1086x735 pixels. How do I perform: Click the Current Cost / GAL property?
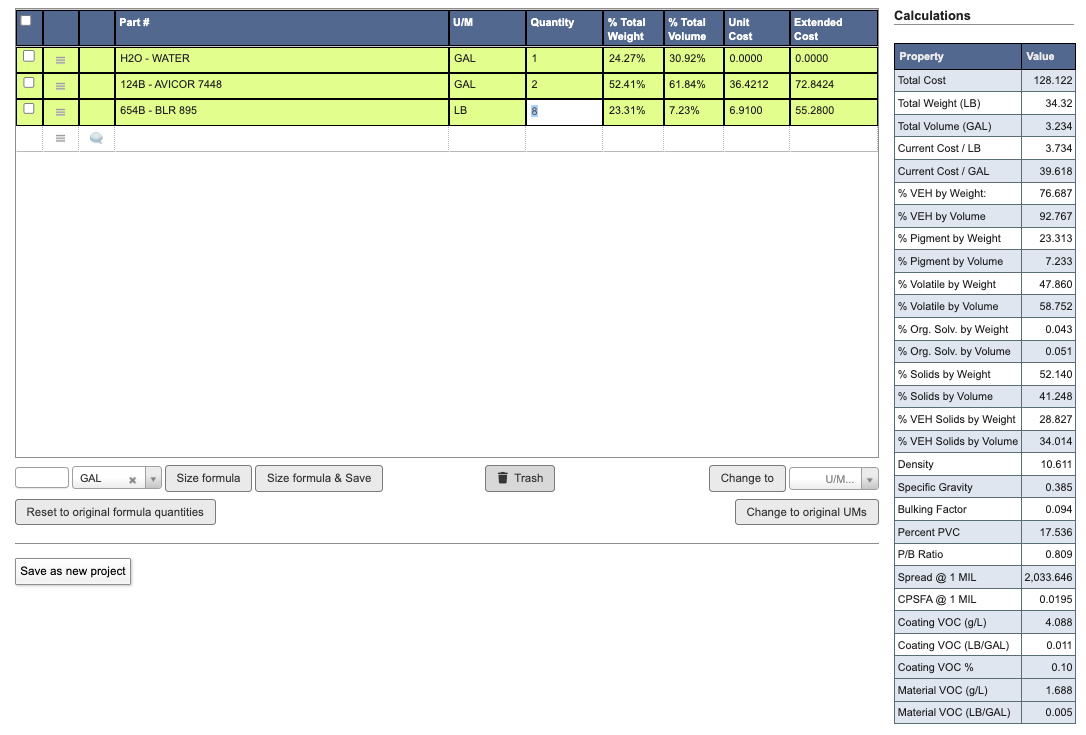coord(943,171)
